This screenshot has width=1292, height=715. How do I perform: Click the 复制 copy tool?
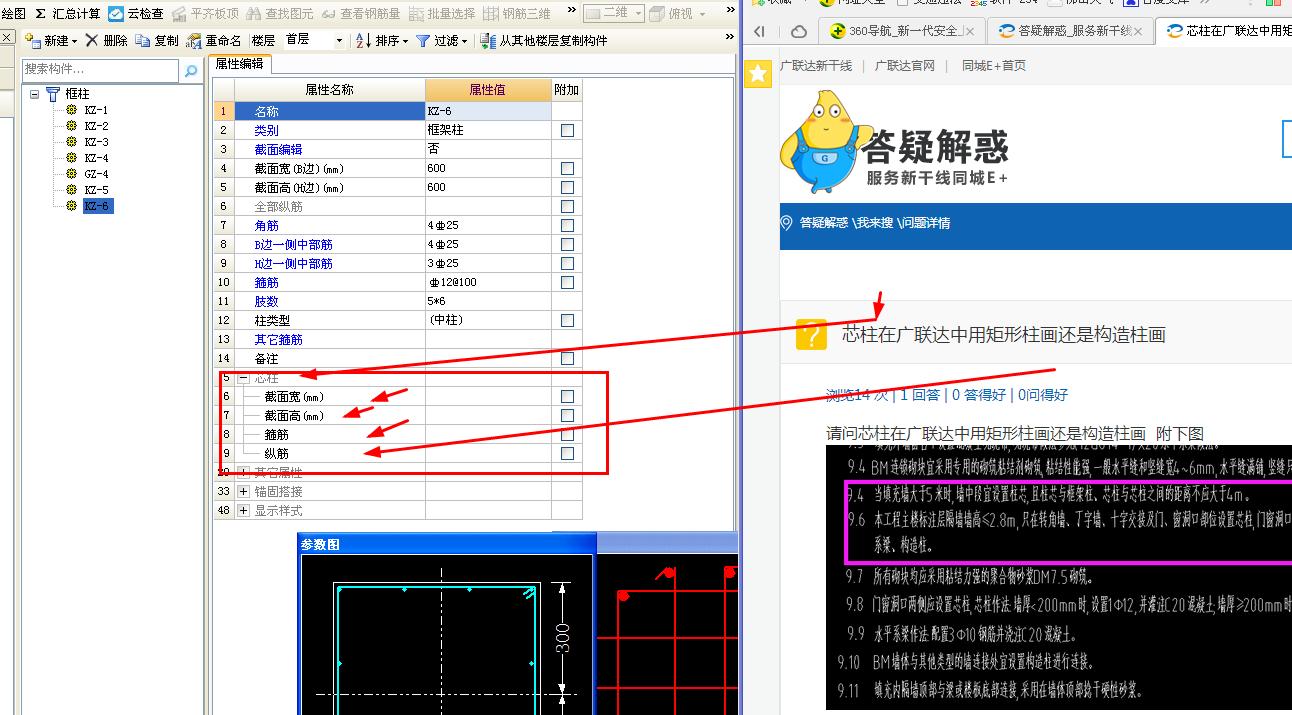(157, 40)
